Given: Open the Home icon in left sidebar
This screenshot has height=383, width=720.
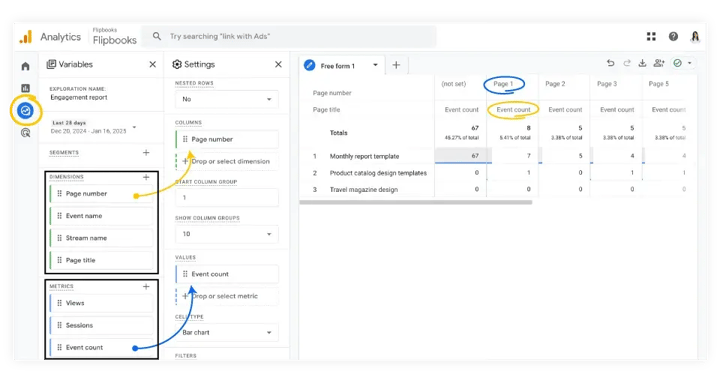Looking at the screenshot, I should [25, 66].
